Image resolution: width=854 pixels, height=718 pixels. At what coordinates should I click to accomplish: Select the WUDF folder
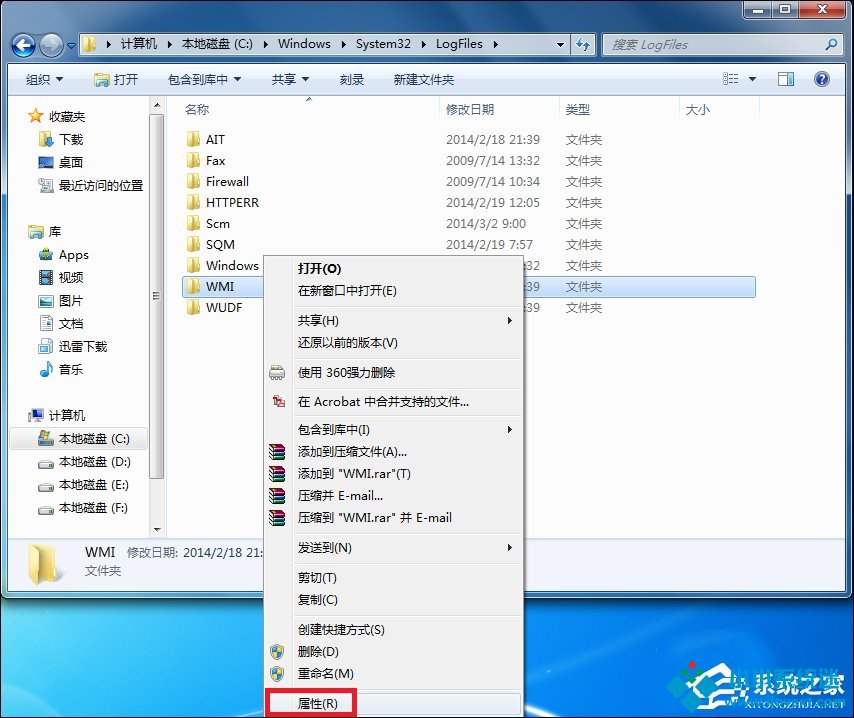pyautogui.click(x=224, y=307)
